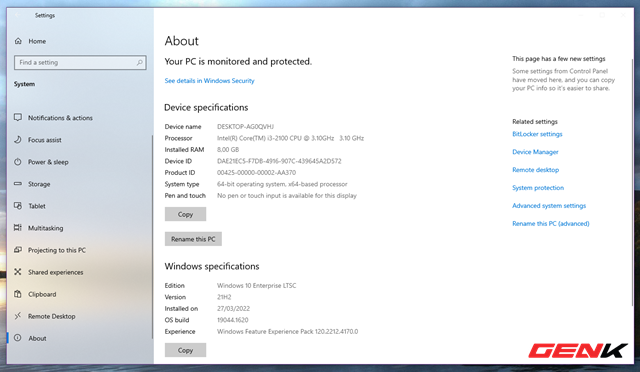The height and width of the screenshot is (372, 640).
Task: Click the No pen or touch input text
Action: pyautogui.click(x=287, y=196)
